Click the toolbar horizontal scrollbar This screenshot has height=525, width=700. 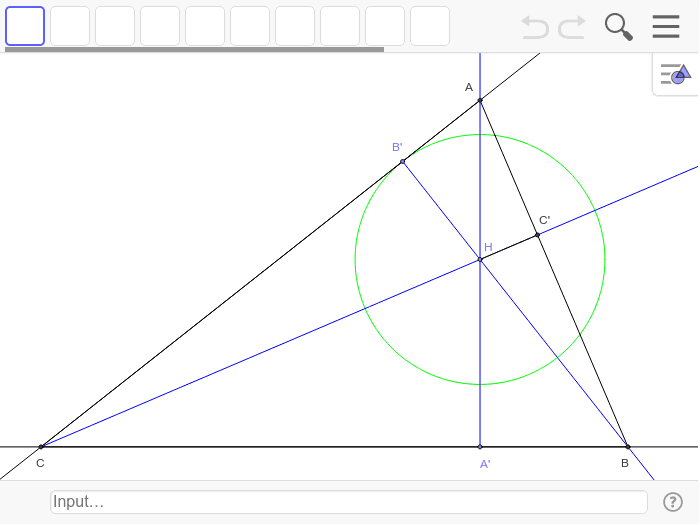pos(194,50)
